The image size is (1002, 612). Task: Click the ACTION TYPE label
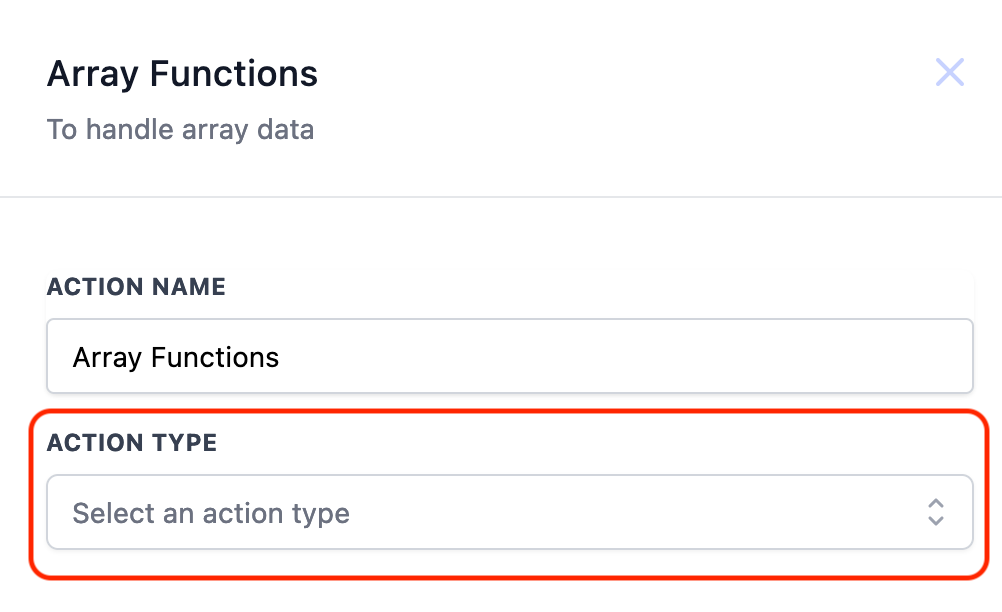[132, 443]
